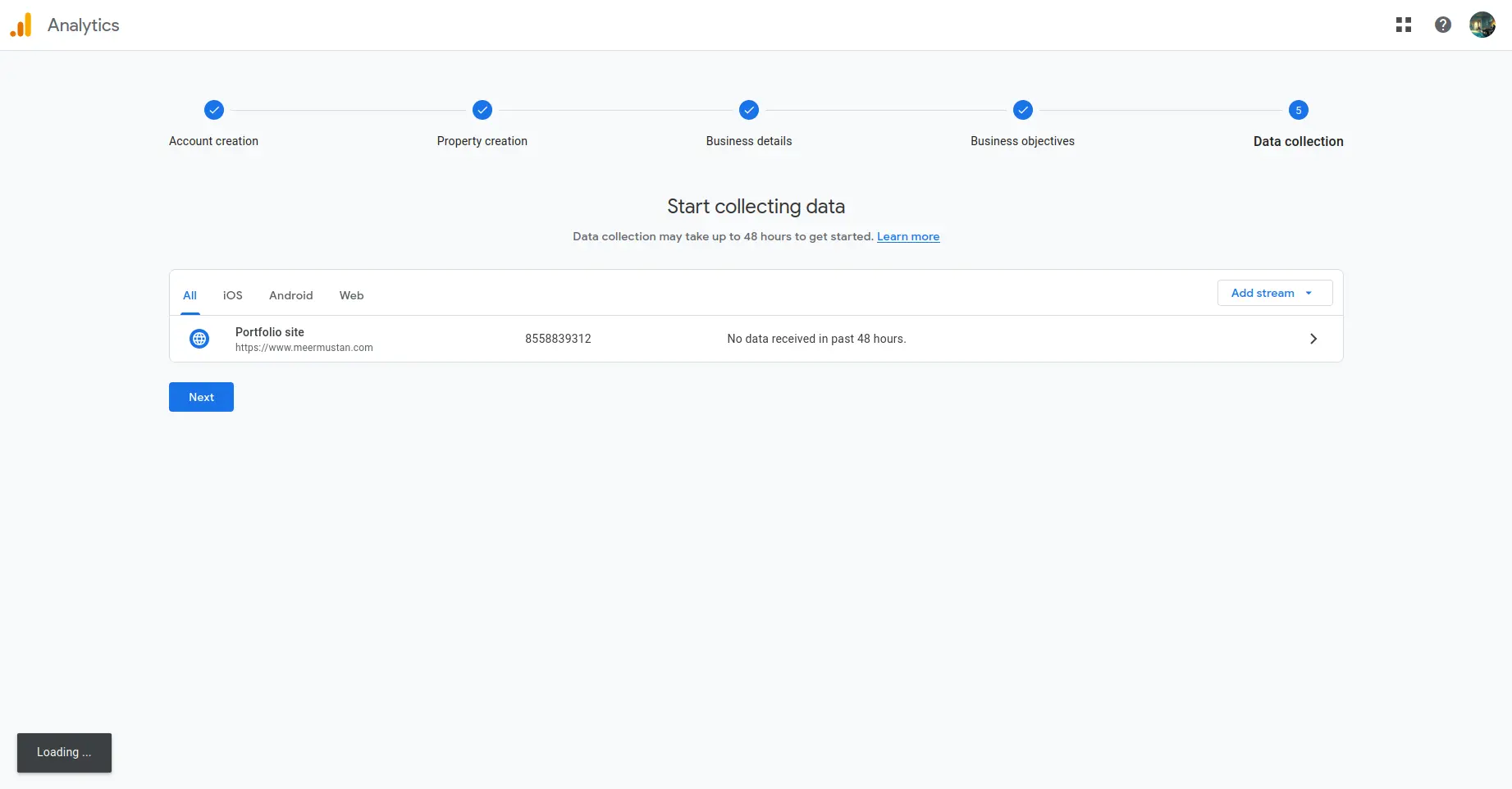Click the Loading notification toast

tap(64, 752)
